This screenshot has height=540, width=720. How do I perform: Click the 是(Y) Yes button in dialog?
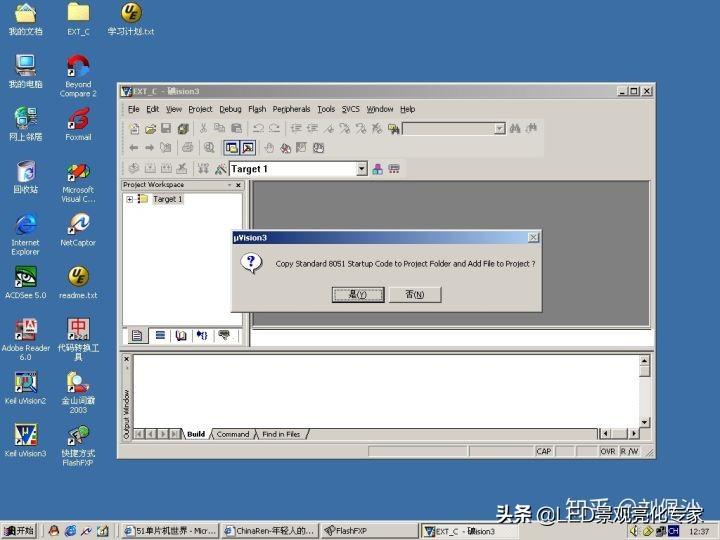coord(358,294)
